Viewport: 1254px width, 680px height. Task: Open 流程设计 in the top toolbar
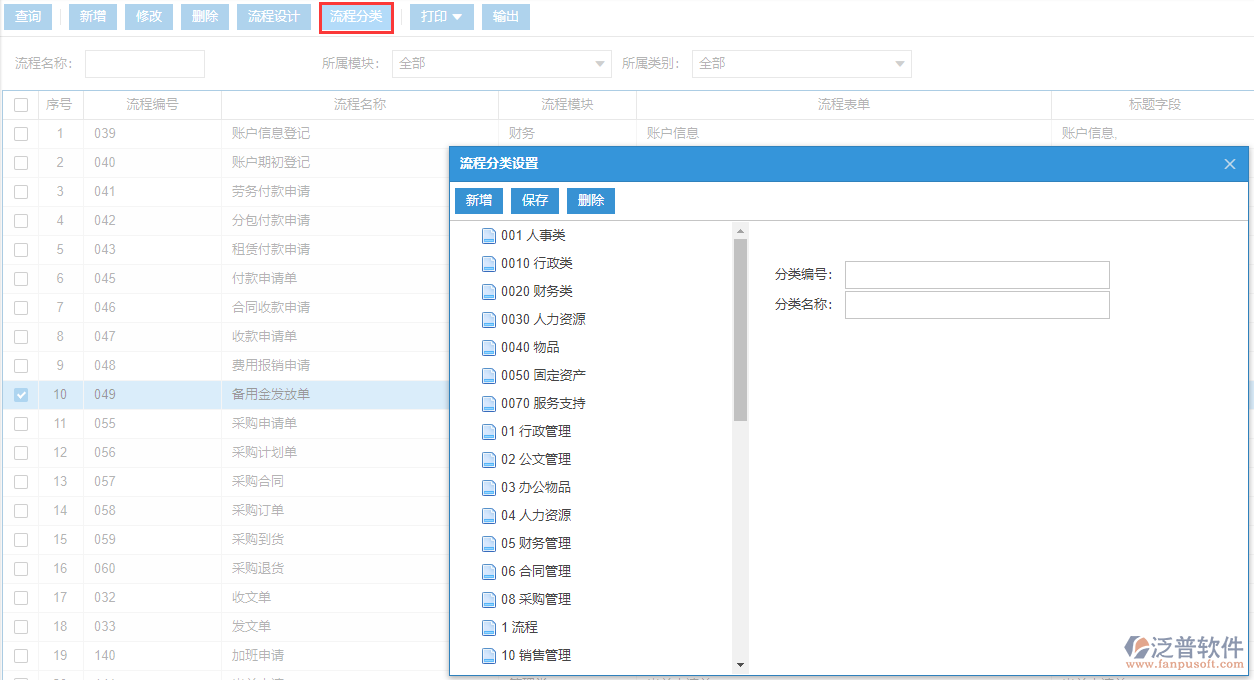pos(273,17)
